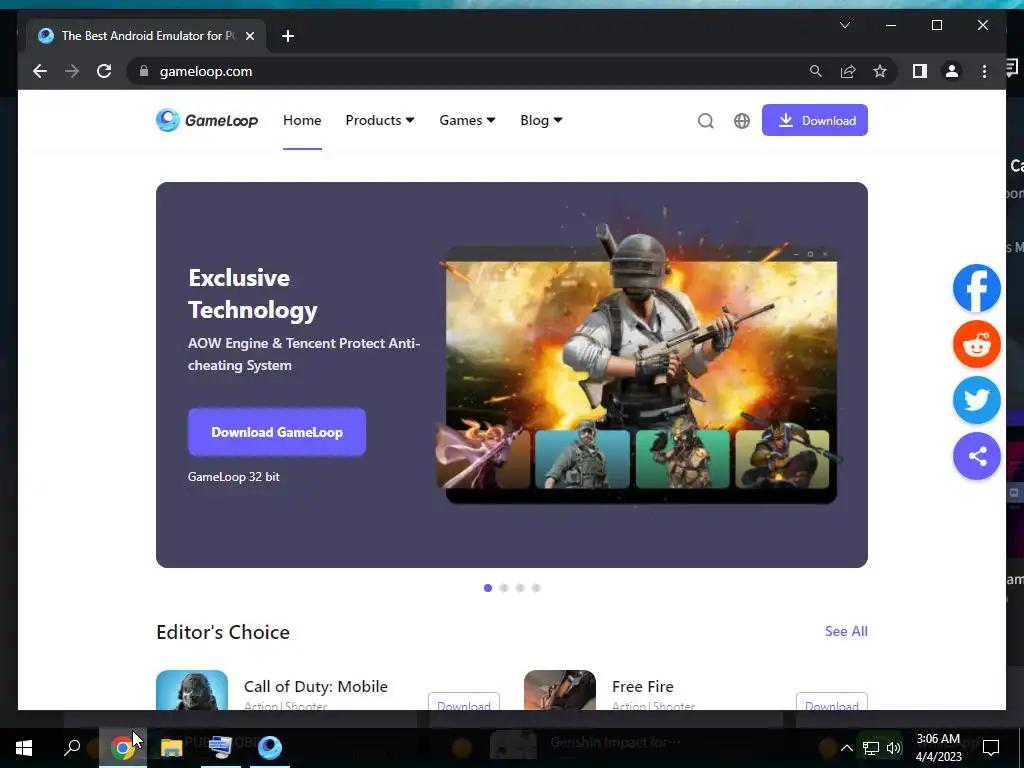
Task: Expand the Games dropdown menu
Action: coord(467,120)
